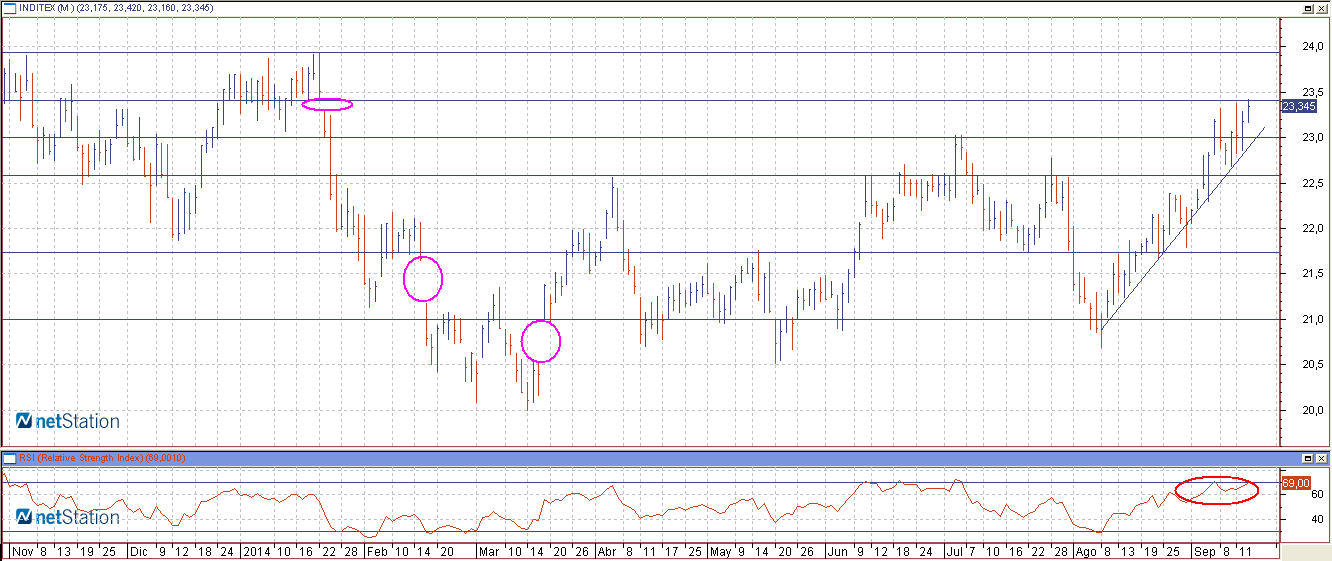
Task: Click the Dic date axis label
Action: tap(140, 551)
